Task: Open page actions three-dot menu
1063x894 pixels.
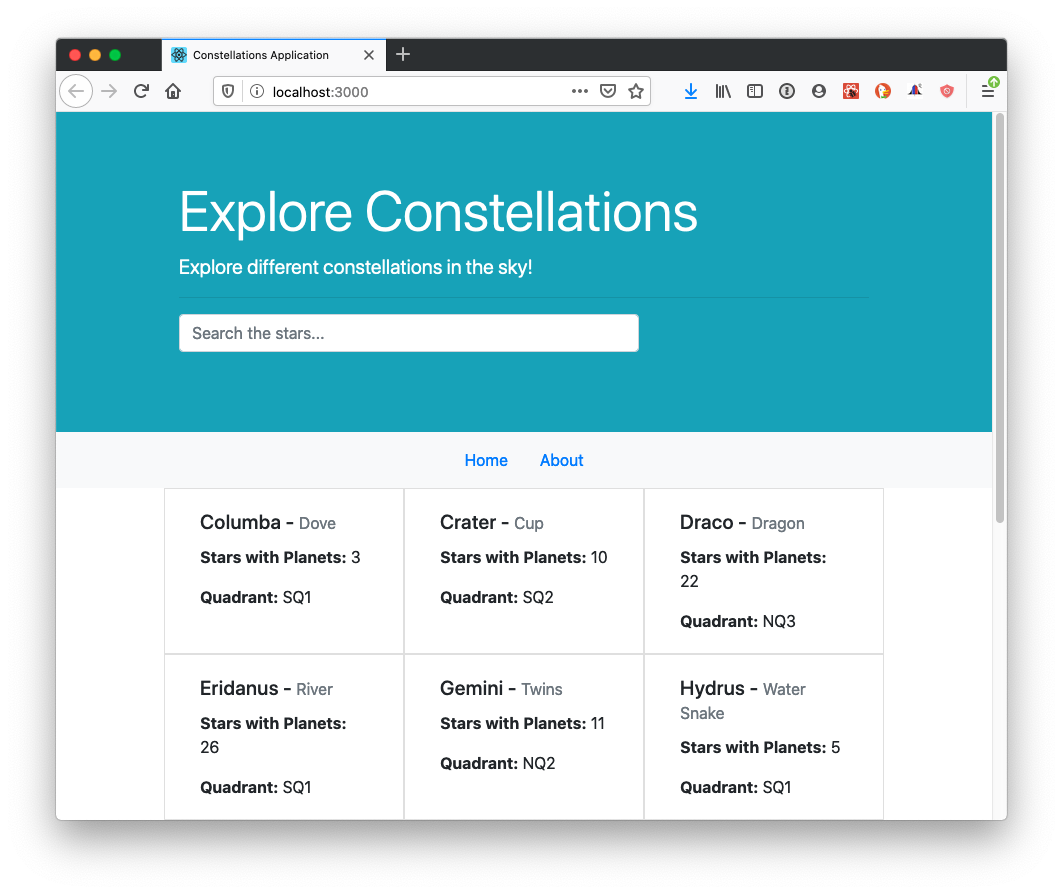Action: (x=579, y=91)
